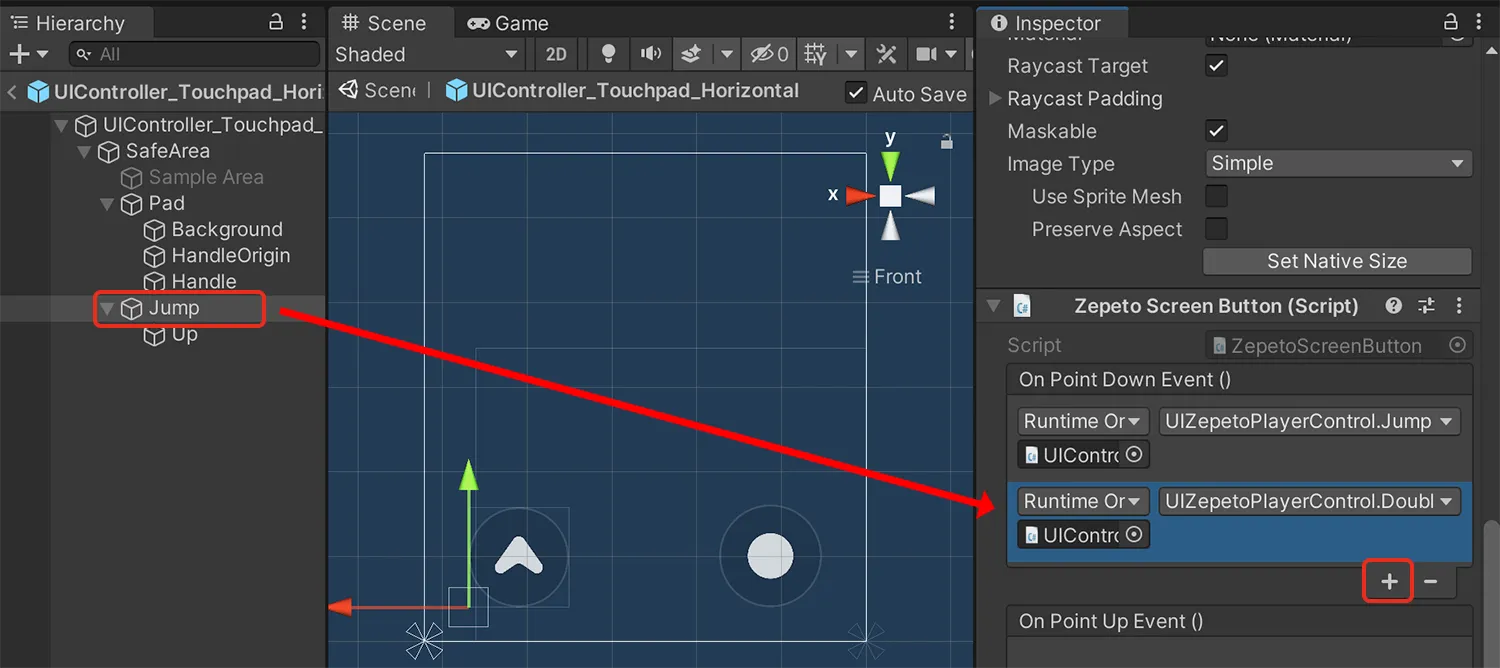Enable the Use Sprite Mesh checkbox
The image size is (1500, 668).
pyautogui.click(x=1216, y=196)
